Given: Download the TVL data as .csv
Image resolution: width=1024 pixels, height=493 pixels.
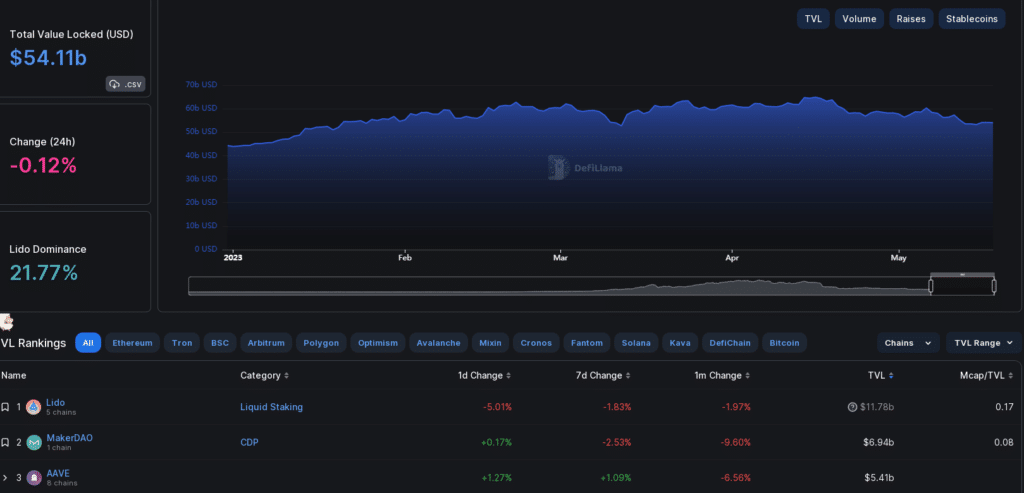Looking at the screenshot, I should pos(126,84).
